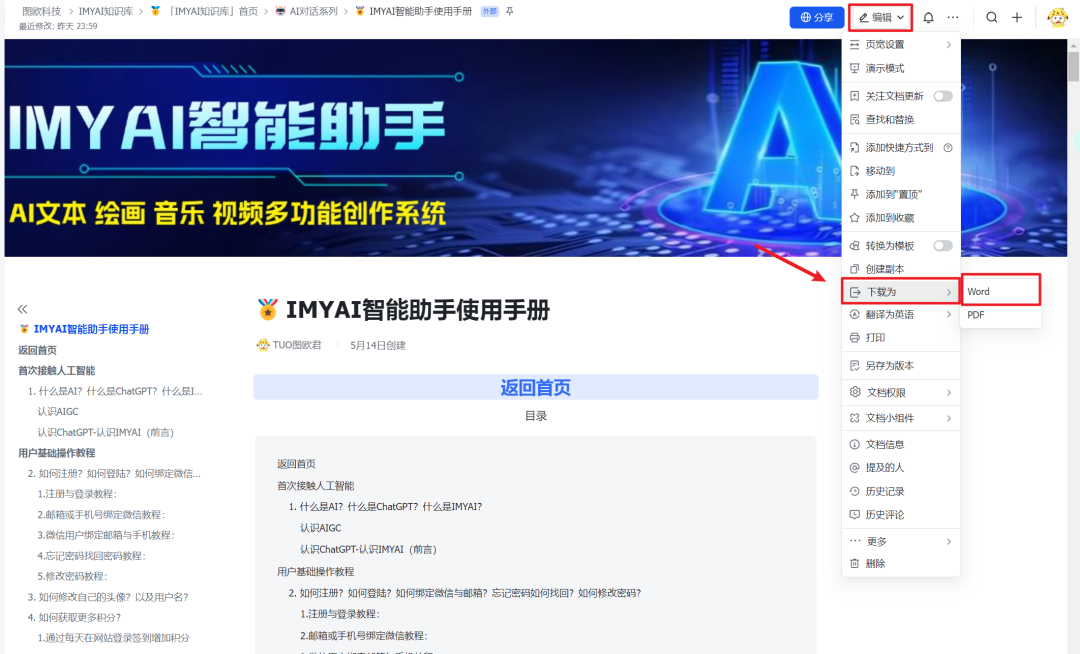Click the printer icon for 打印

(x=855, y=337)
